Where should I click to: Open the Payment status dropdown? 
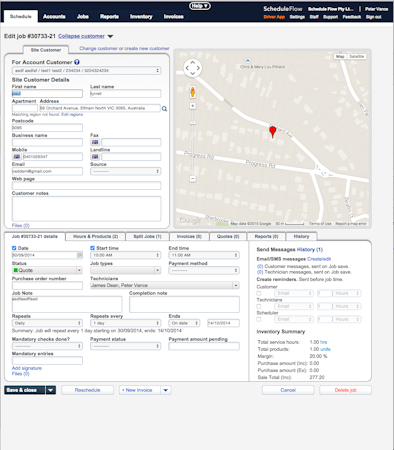pyautogui.click(x=126, y=346)
